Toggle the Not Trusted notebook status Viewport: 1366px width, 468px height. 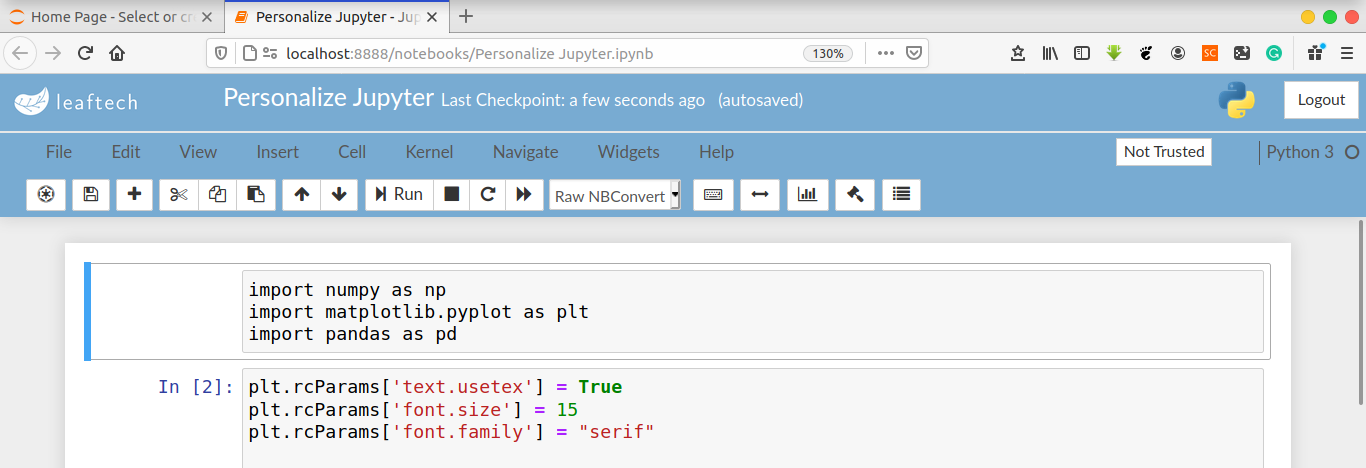(x=1163, y=152)
